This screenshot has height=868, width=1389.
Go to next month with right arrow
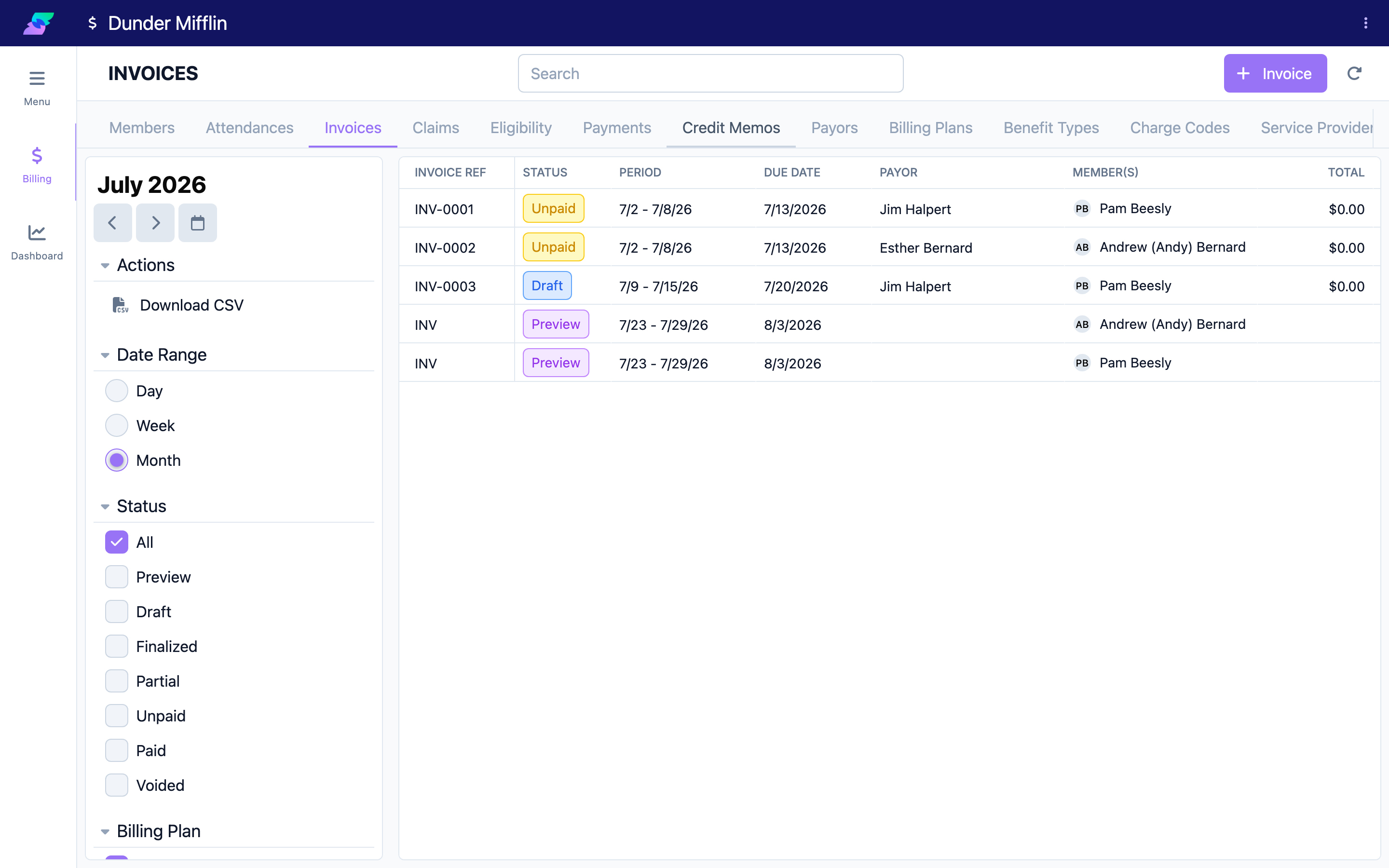click(155, 223)
